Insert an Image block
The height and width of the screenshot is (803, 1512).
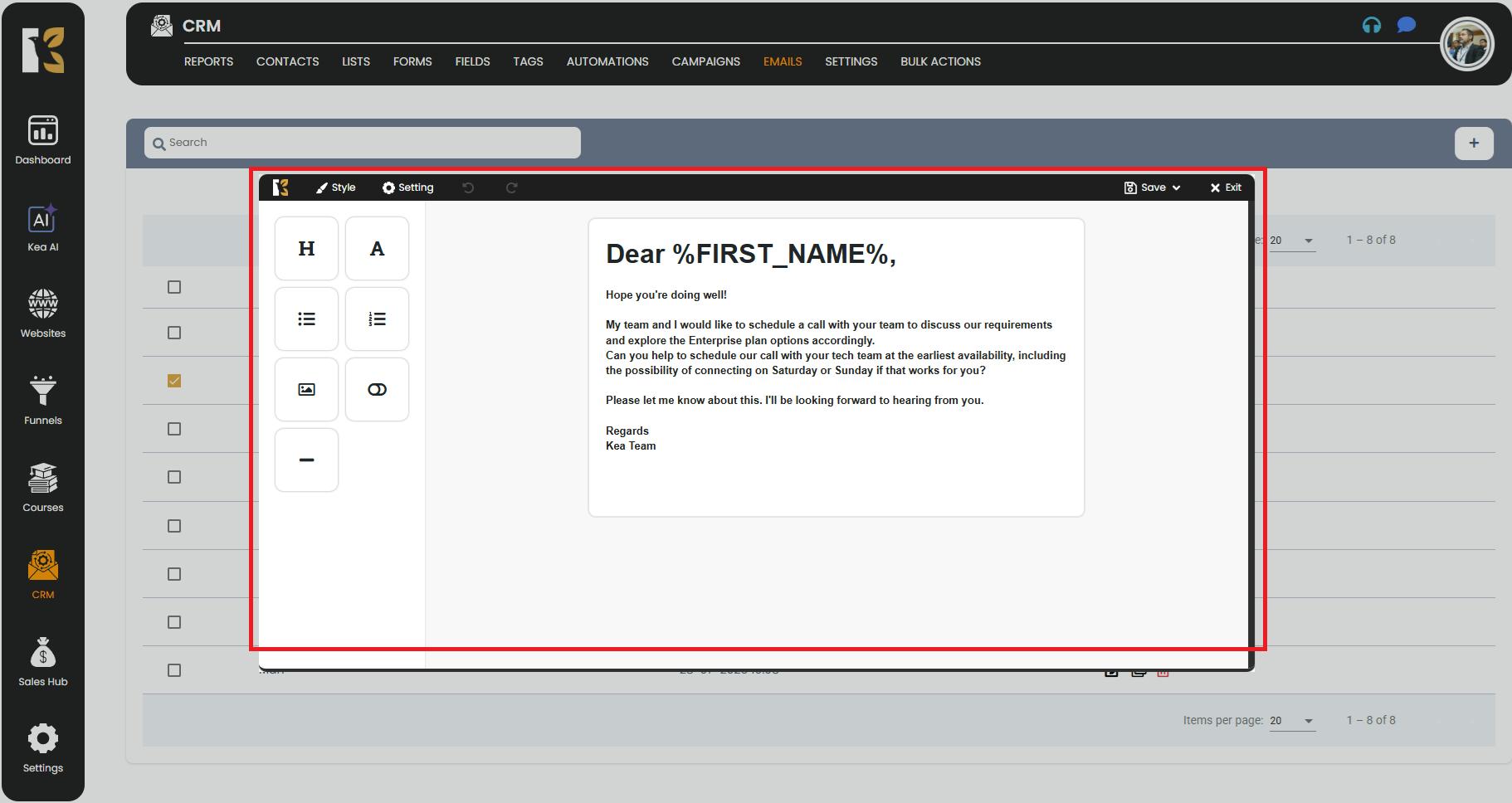(x=306, y=390)
